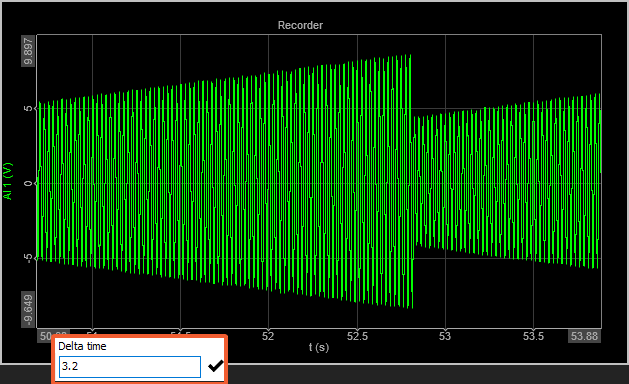Confirm delta time with the checkmark

click(x=215, y=366)
